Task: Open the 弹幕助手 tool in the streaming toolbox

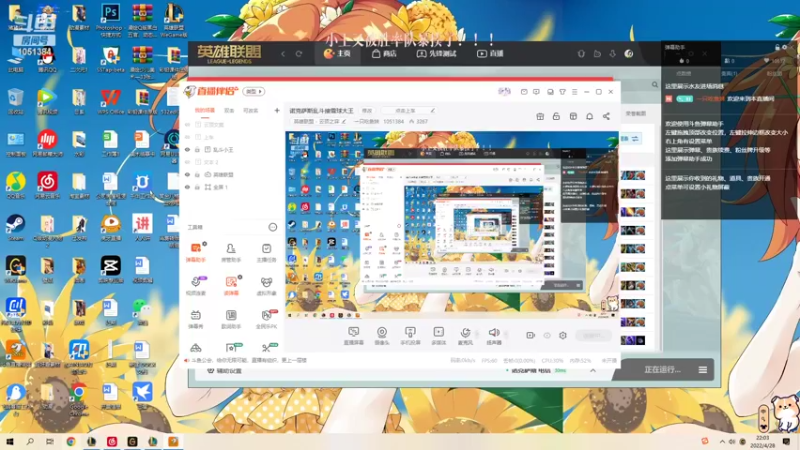Action: pyautogui.click(x=195, y=252)
